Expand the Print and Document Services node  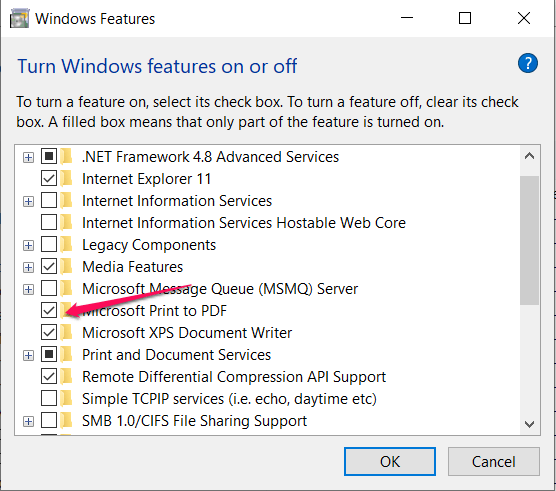pyautogui.click(x=28, y=355)
